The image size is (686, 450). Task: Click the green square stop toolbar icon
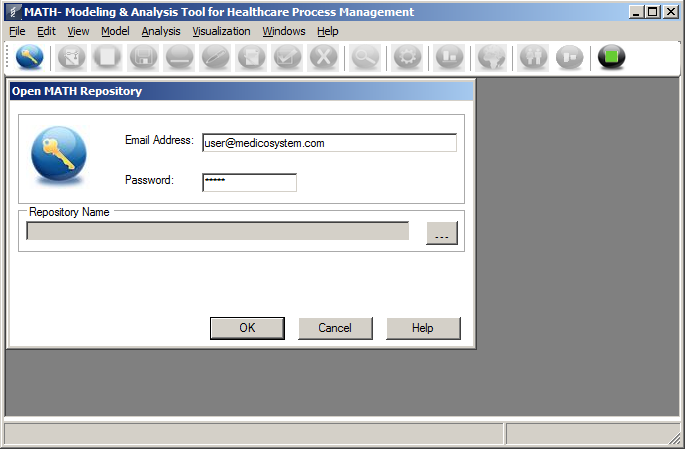611,57
